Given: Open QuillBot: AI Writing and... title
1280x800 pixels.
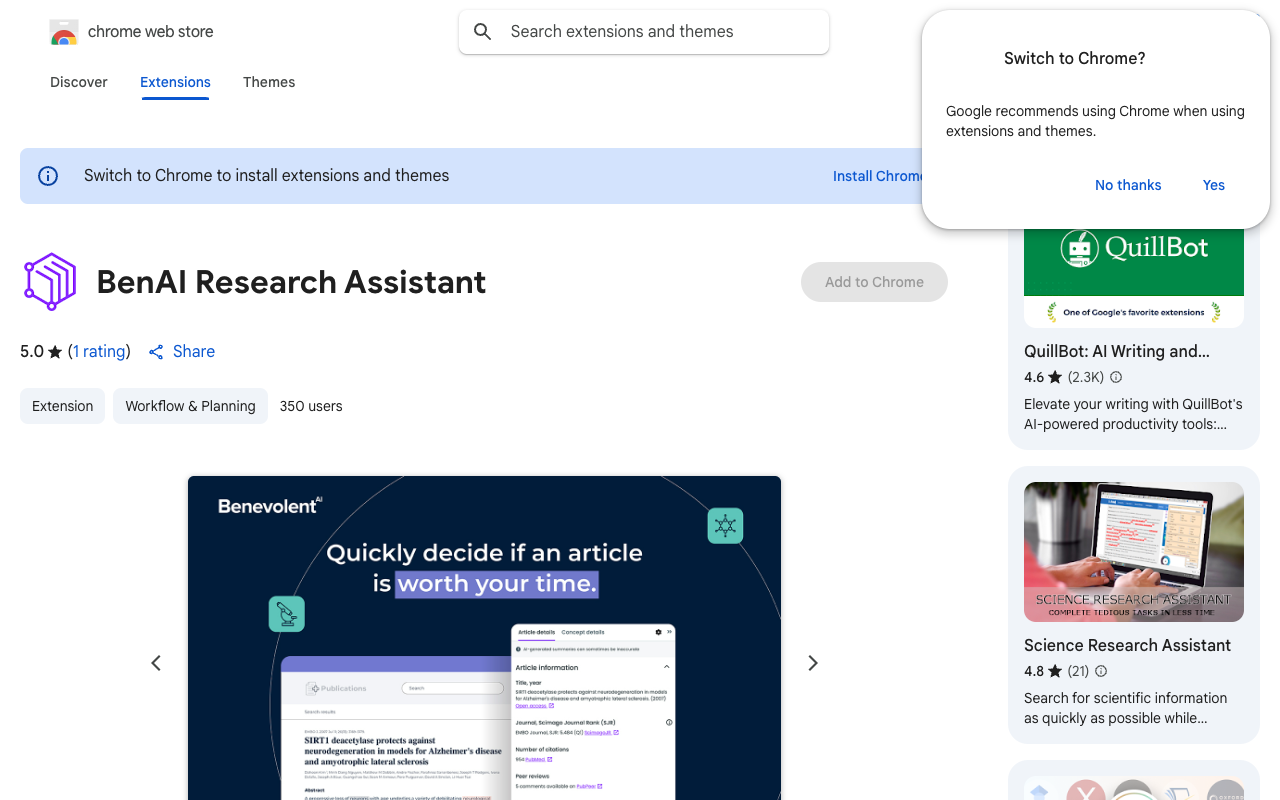Looking at the screenshot, I should pos(1117,351).
